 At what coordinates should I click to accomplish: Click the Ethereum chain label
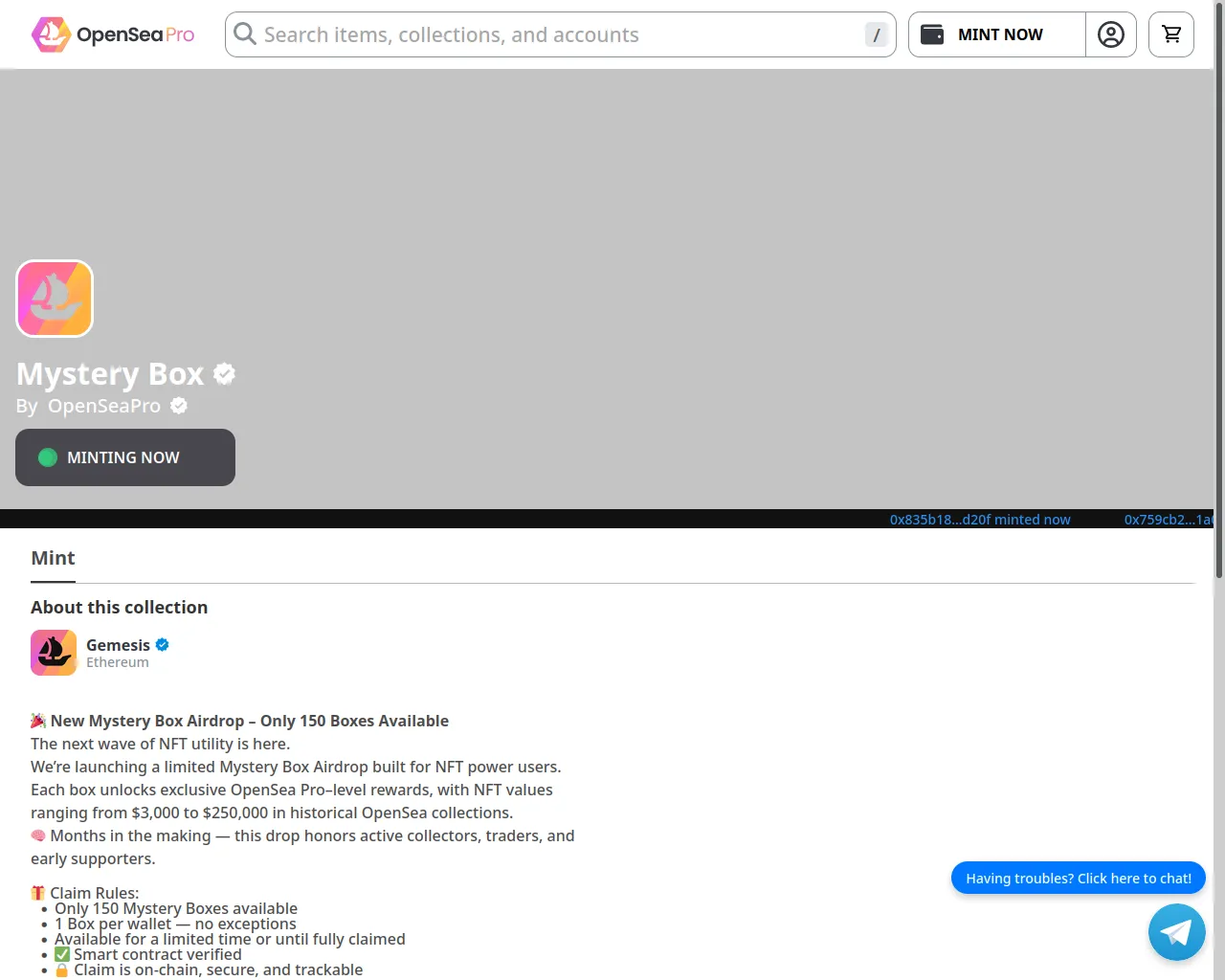118,662
